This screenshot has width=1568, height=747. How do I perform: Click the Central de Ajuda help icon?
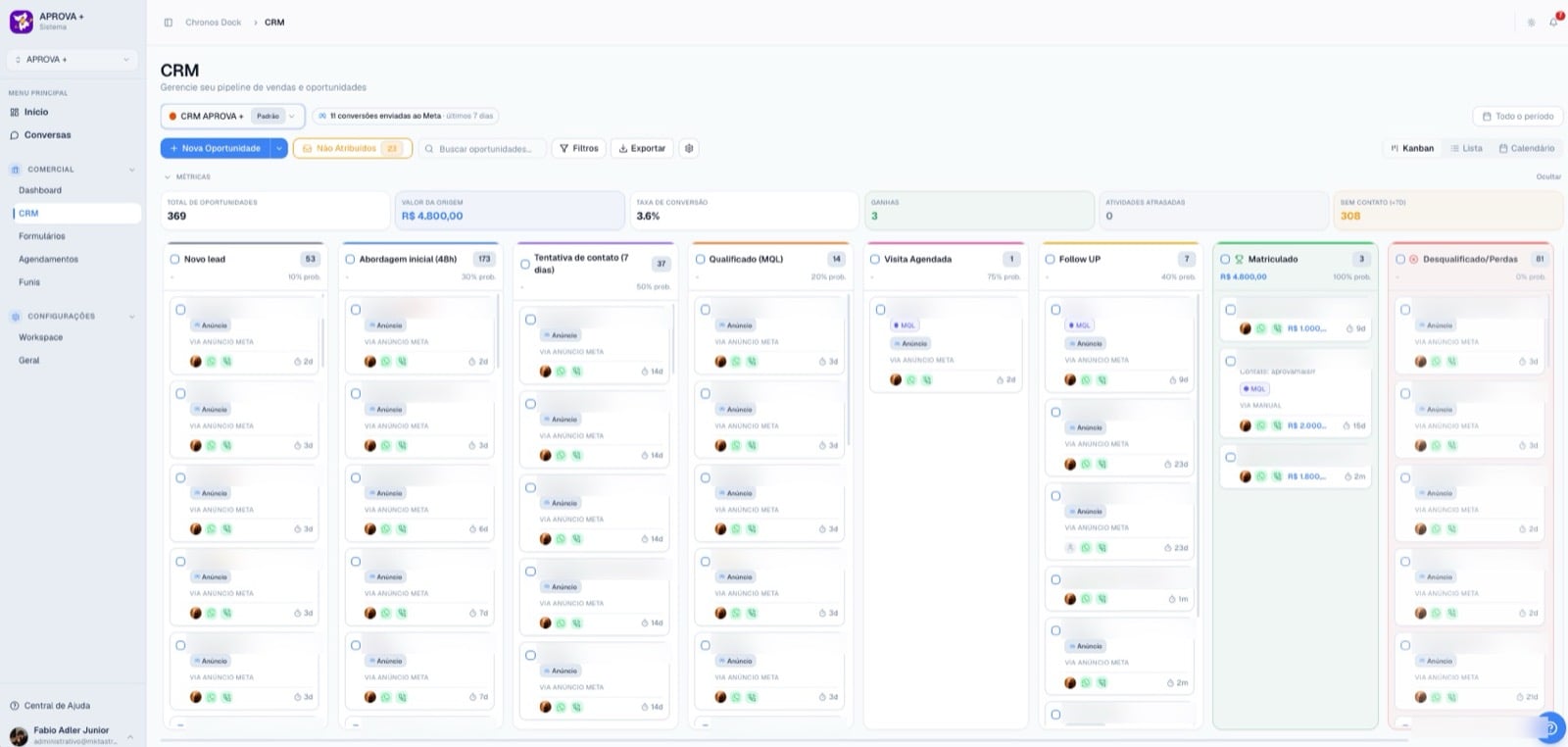[x=15, y=706]
